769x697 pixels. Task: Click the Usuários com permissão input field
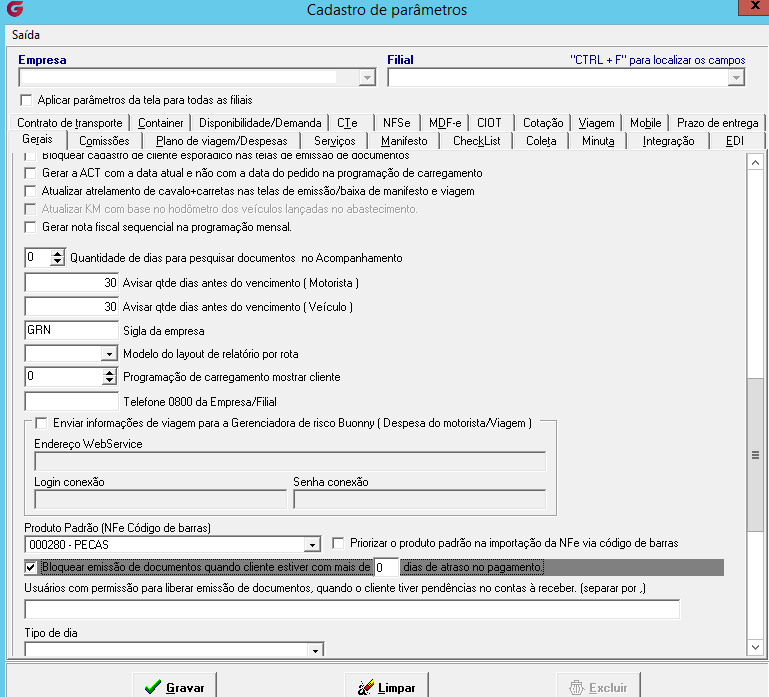click(x=352, y=609)
